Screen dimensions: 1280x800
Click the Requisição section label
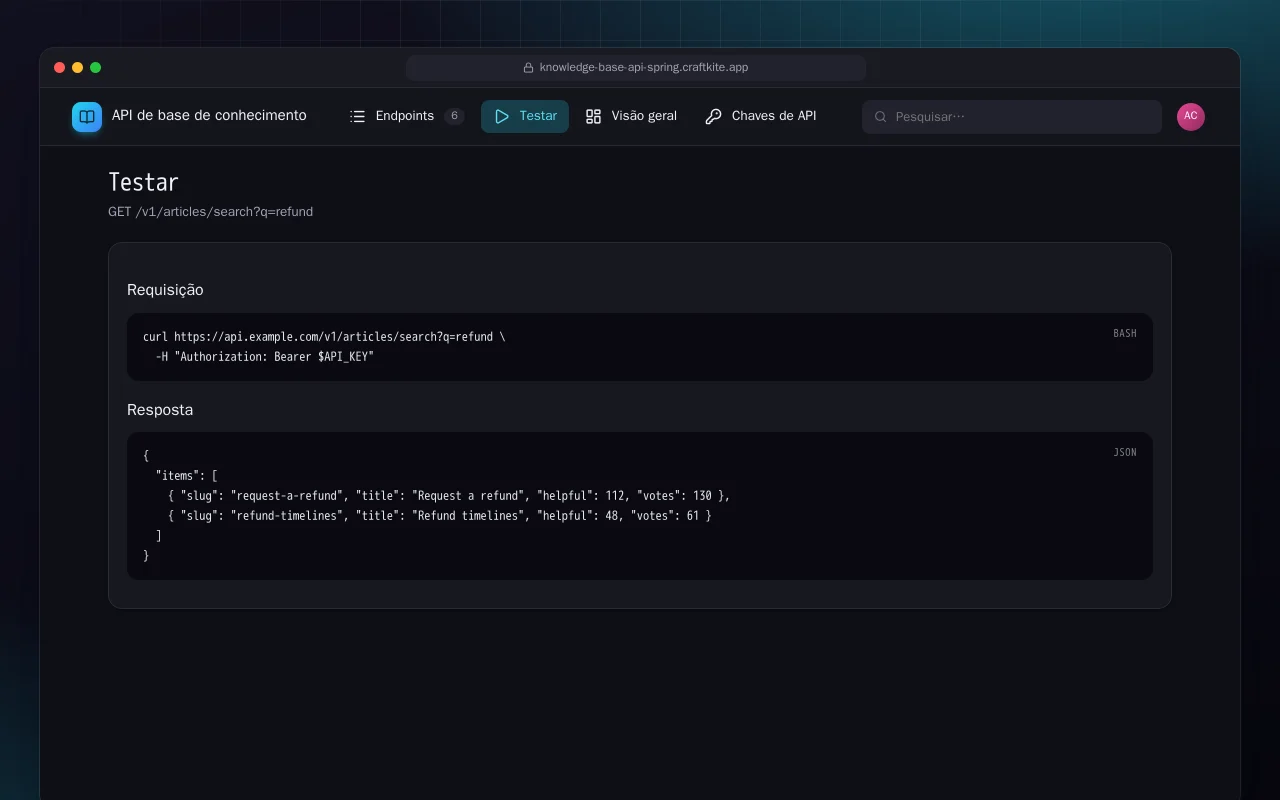[x=165, y=290]
